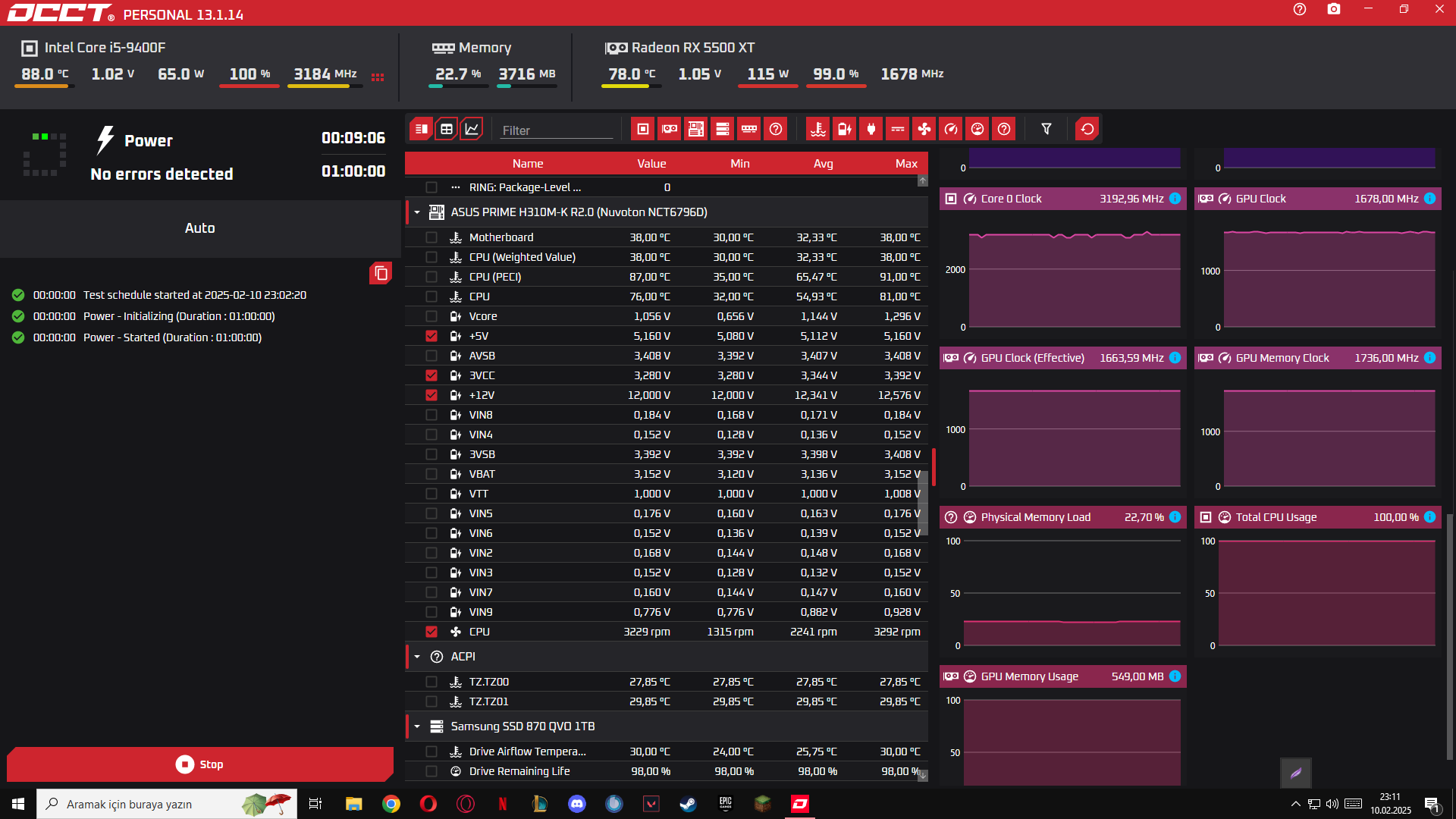Collapse the Samsung SSD 870 QVO group

coord(417,726)
